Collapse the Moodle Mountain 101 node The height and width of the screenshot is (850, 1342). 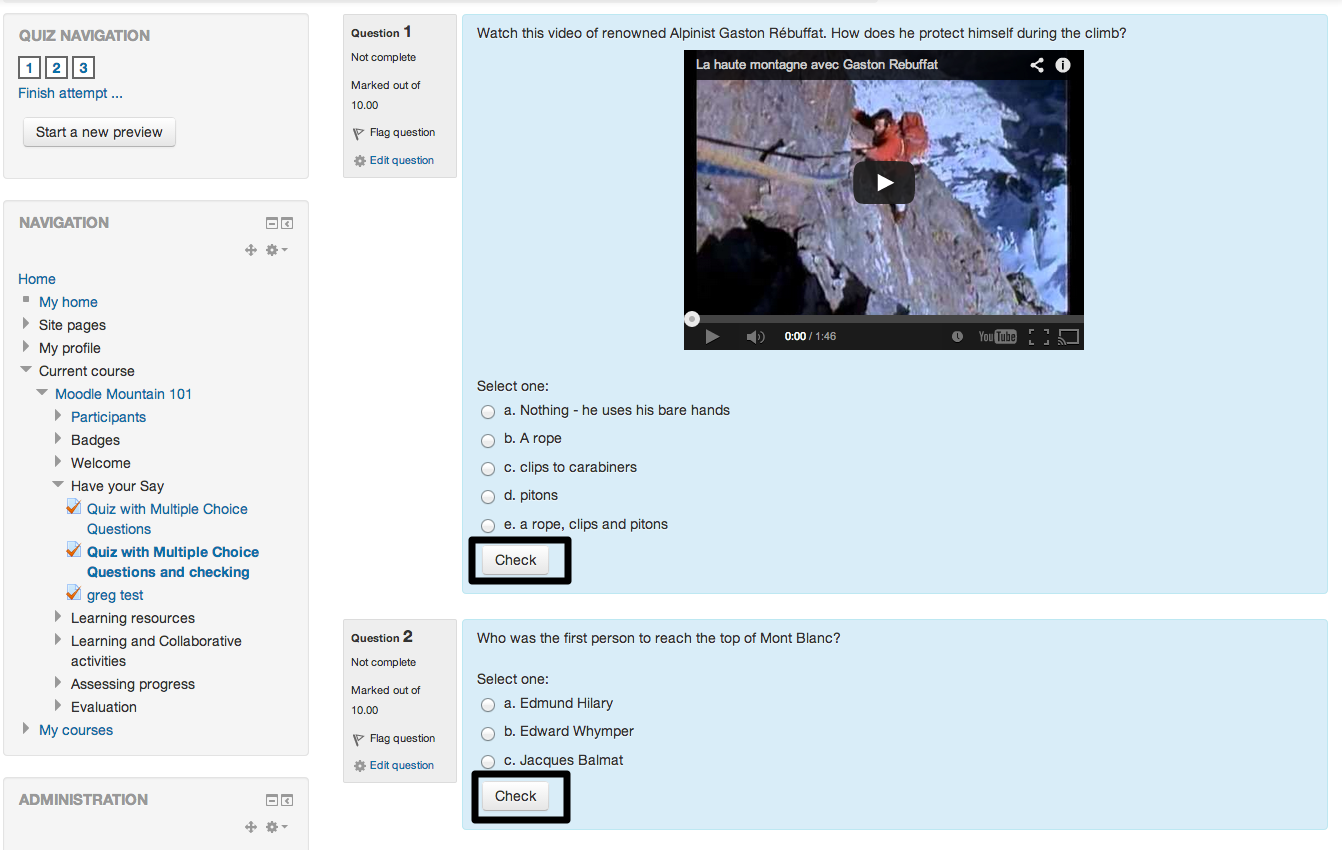[42, 393]
